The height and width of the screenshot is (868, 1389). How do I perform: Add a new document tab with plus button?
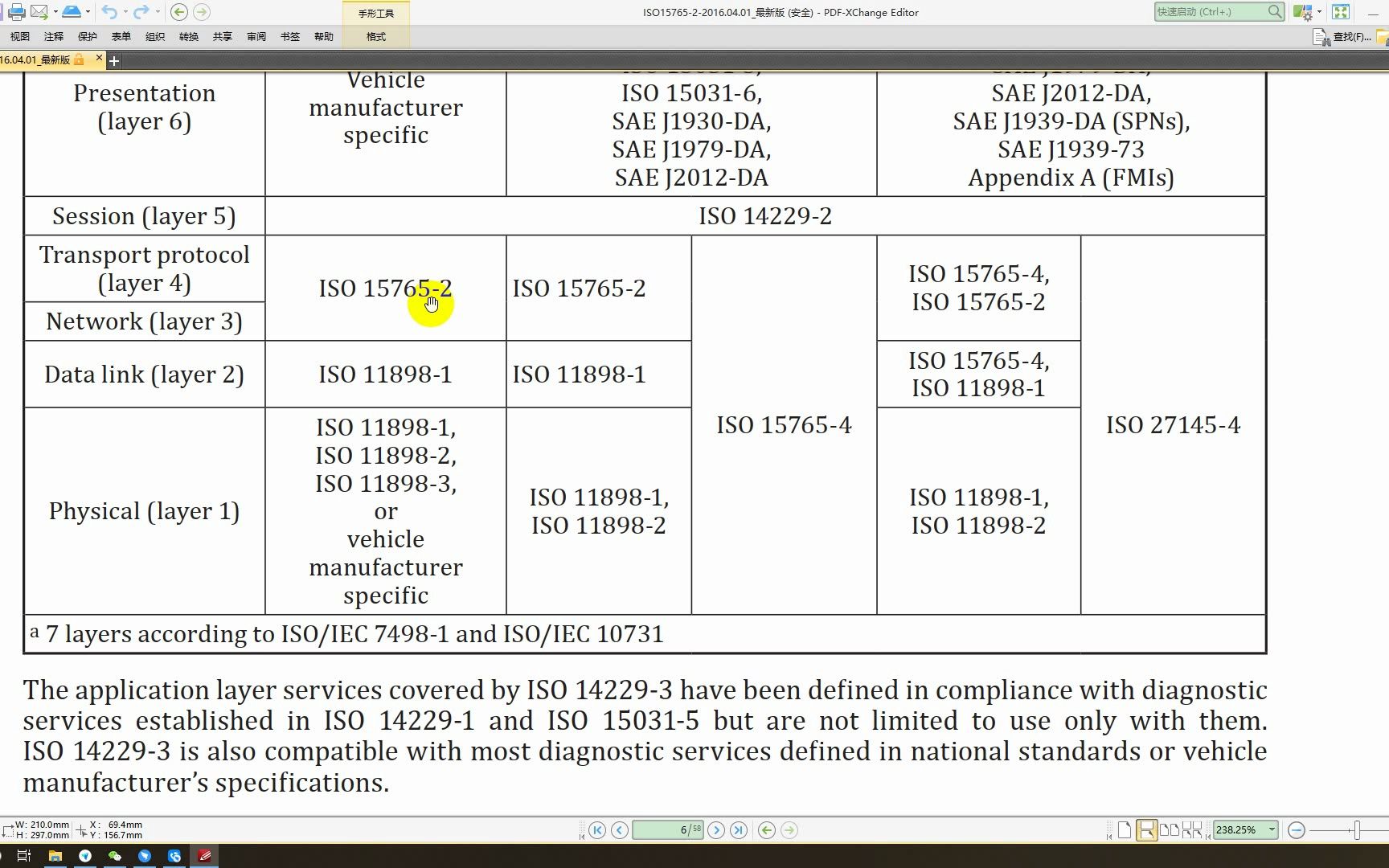pyautogui.click(x=114, y=60)
